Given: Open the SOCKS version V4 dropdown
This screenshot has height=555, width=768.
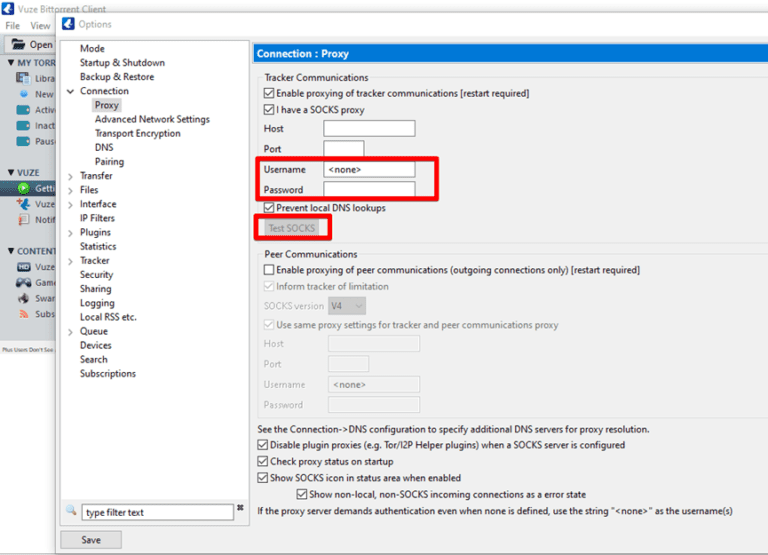Looking at the screenshot, I should 347,306.
